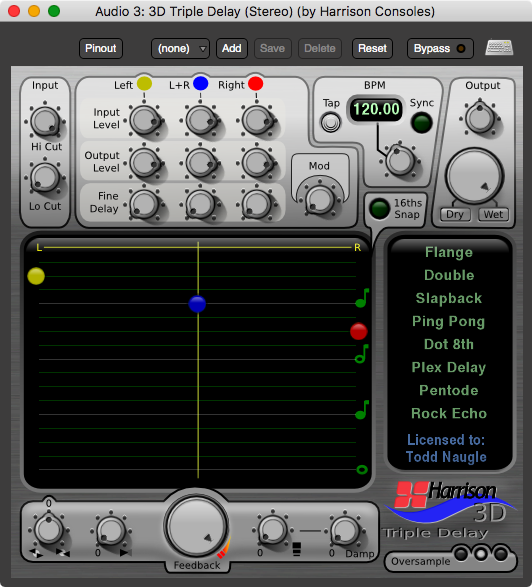Click the knob with stacked bars icon
The image size is (532, 587).
[x=273, y=530]
